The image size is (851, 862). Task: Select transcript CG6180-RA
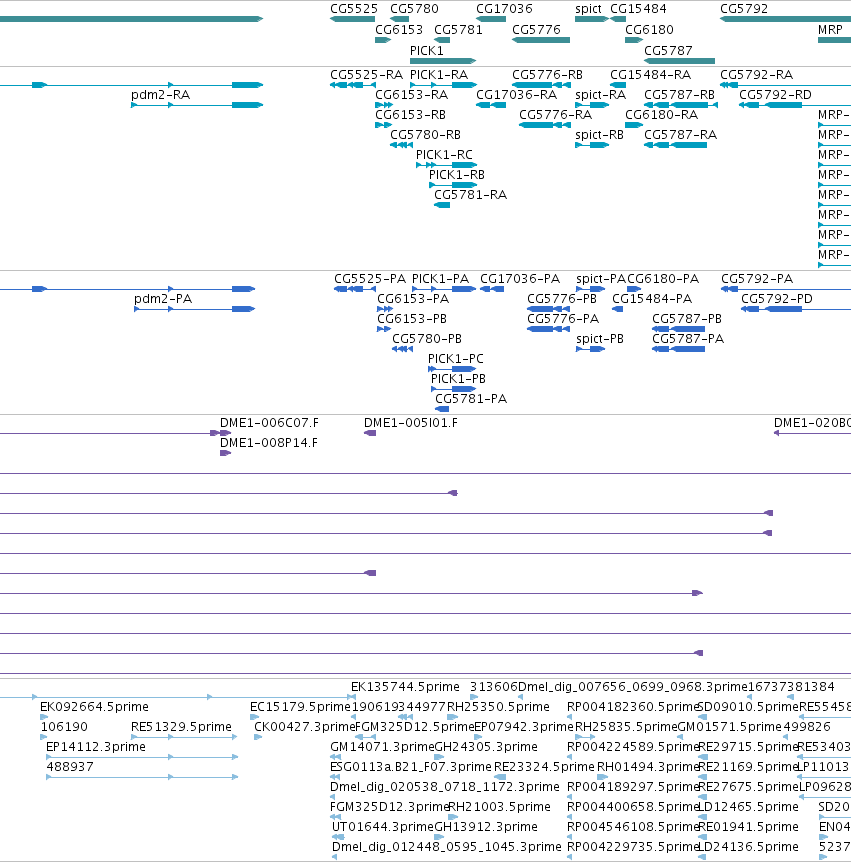(x=661, y=115)
